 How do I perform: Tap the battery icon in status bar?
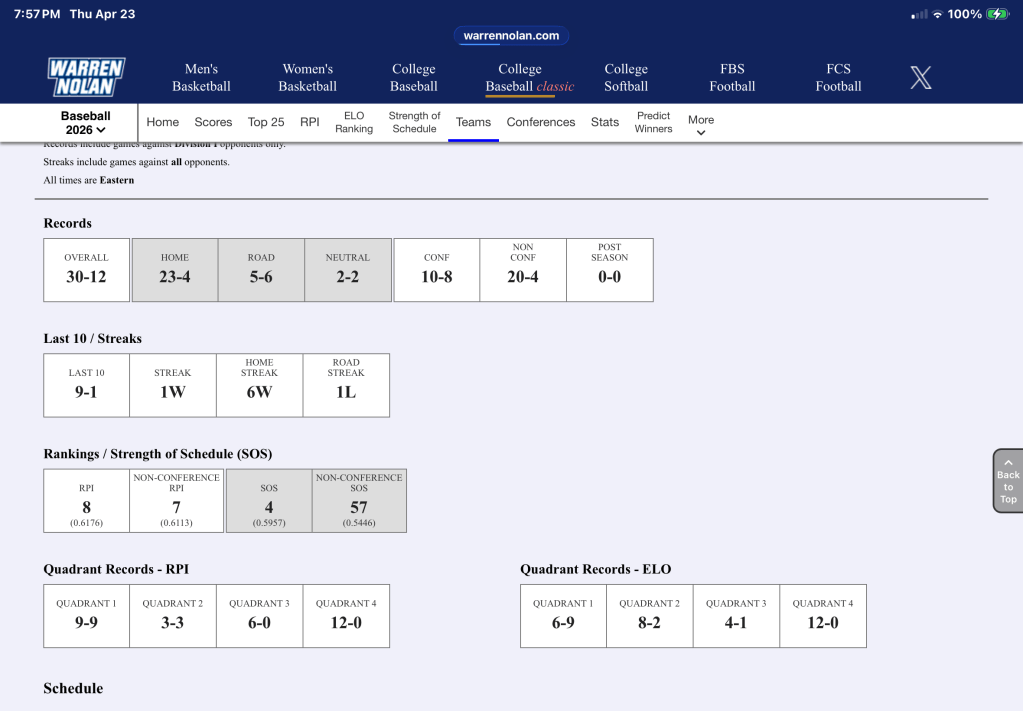[x=997, y=14]
